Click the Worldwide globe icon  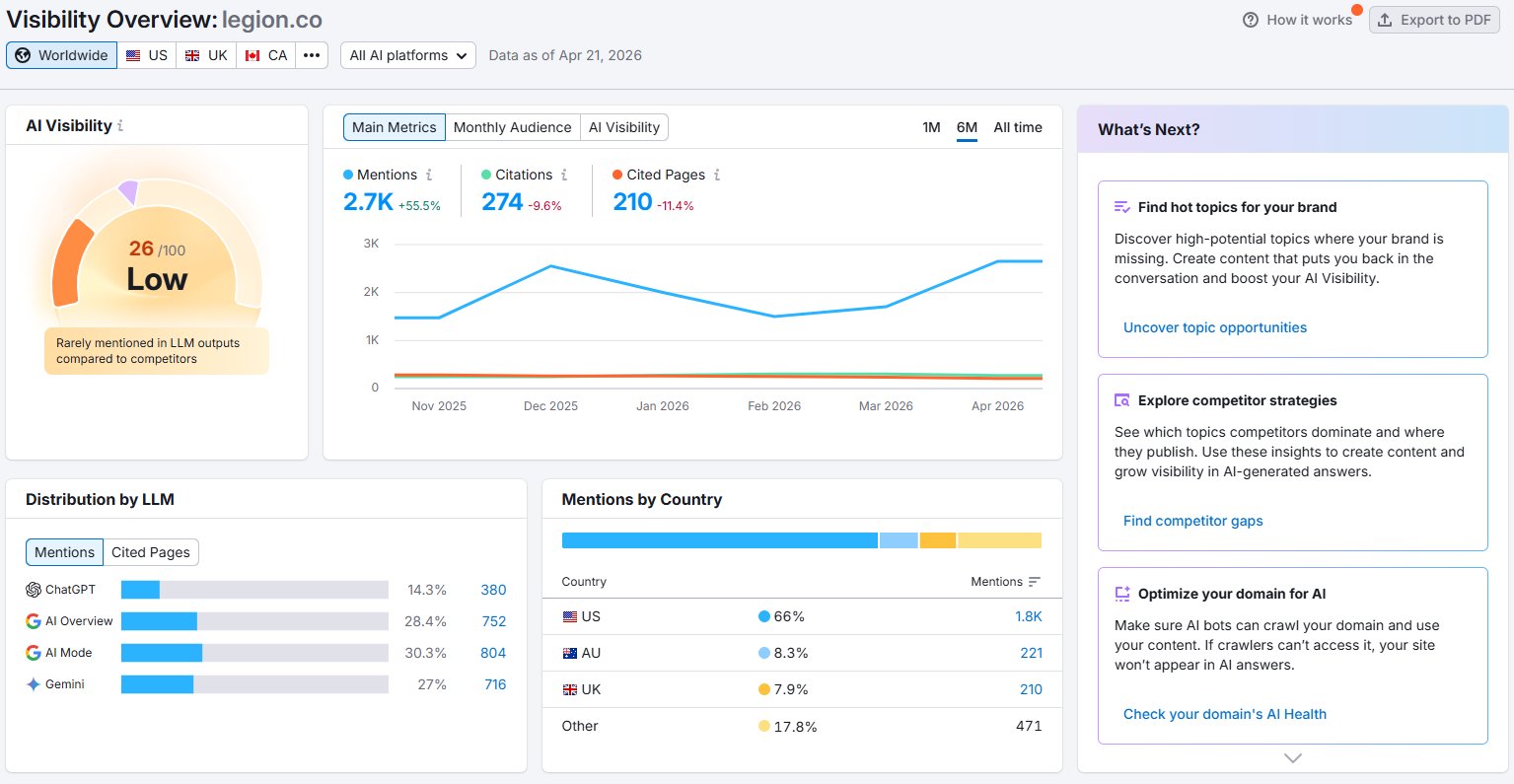tap(23, 55)
